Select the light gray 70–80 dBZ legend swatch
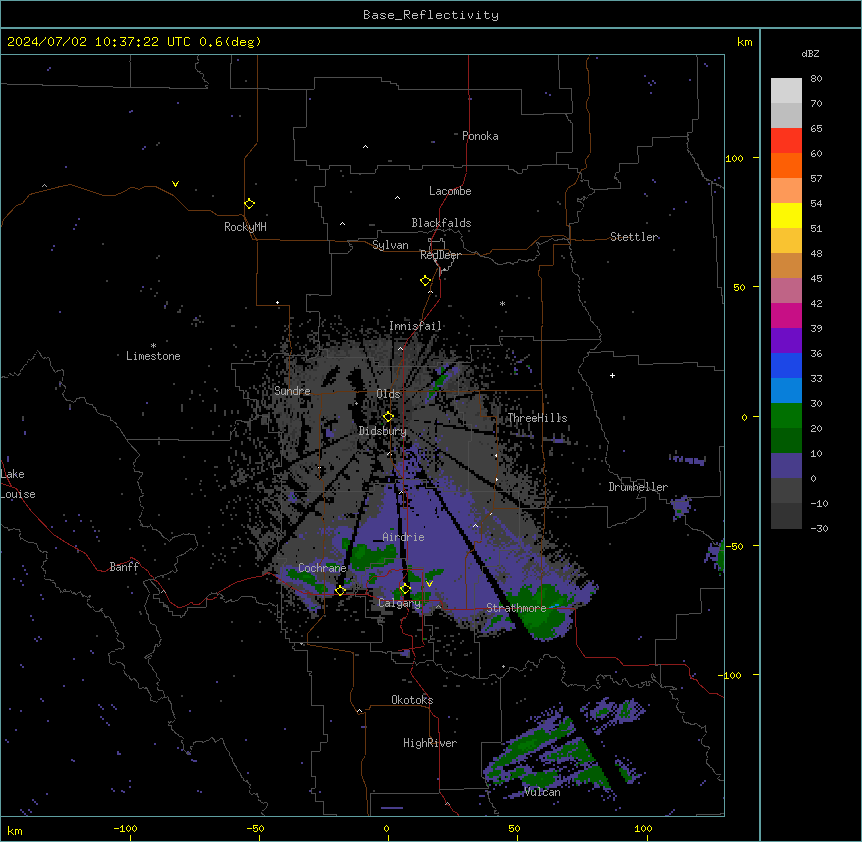 786,91
